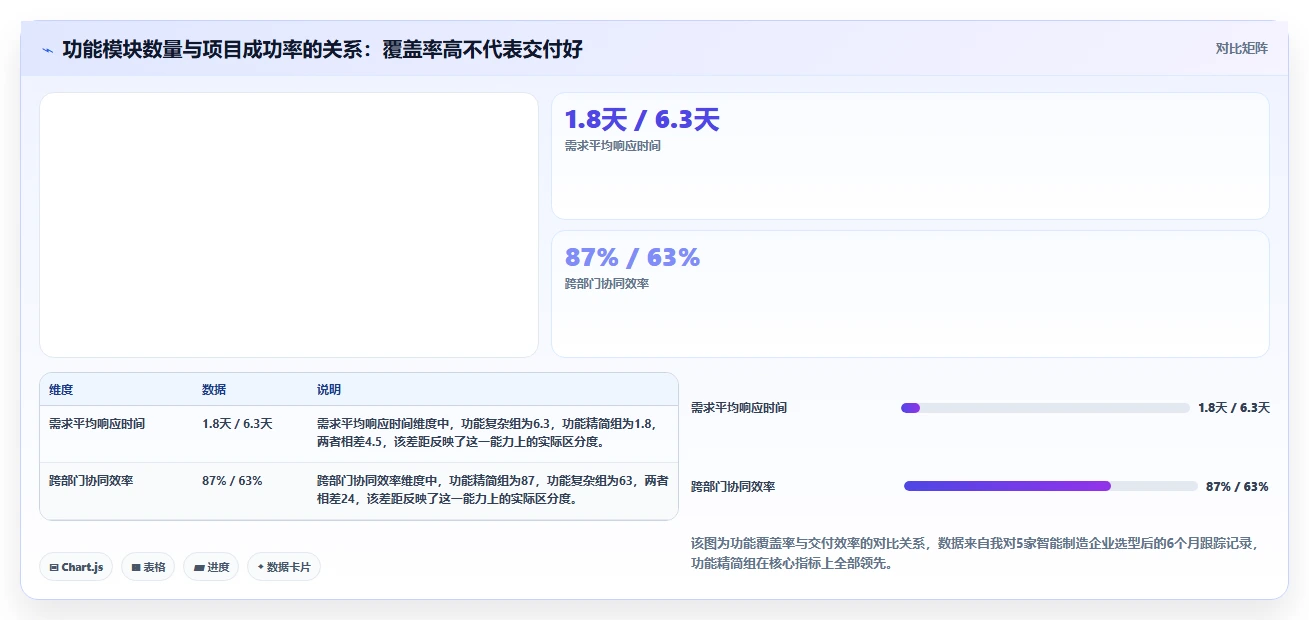Screen dimensions: 1309x620
Task: Click table data cell 87% / 63%
Action: tap(232, 481)
